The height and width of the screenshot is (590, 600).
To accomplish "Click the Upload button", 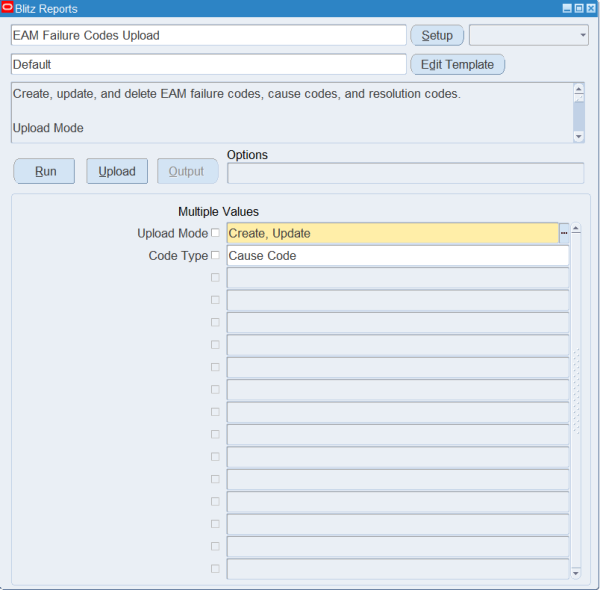I will pos(117,171).
